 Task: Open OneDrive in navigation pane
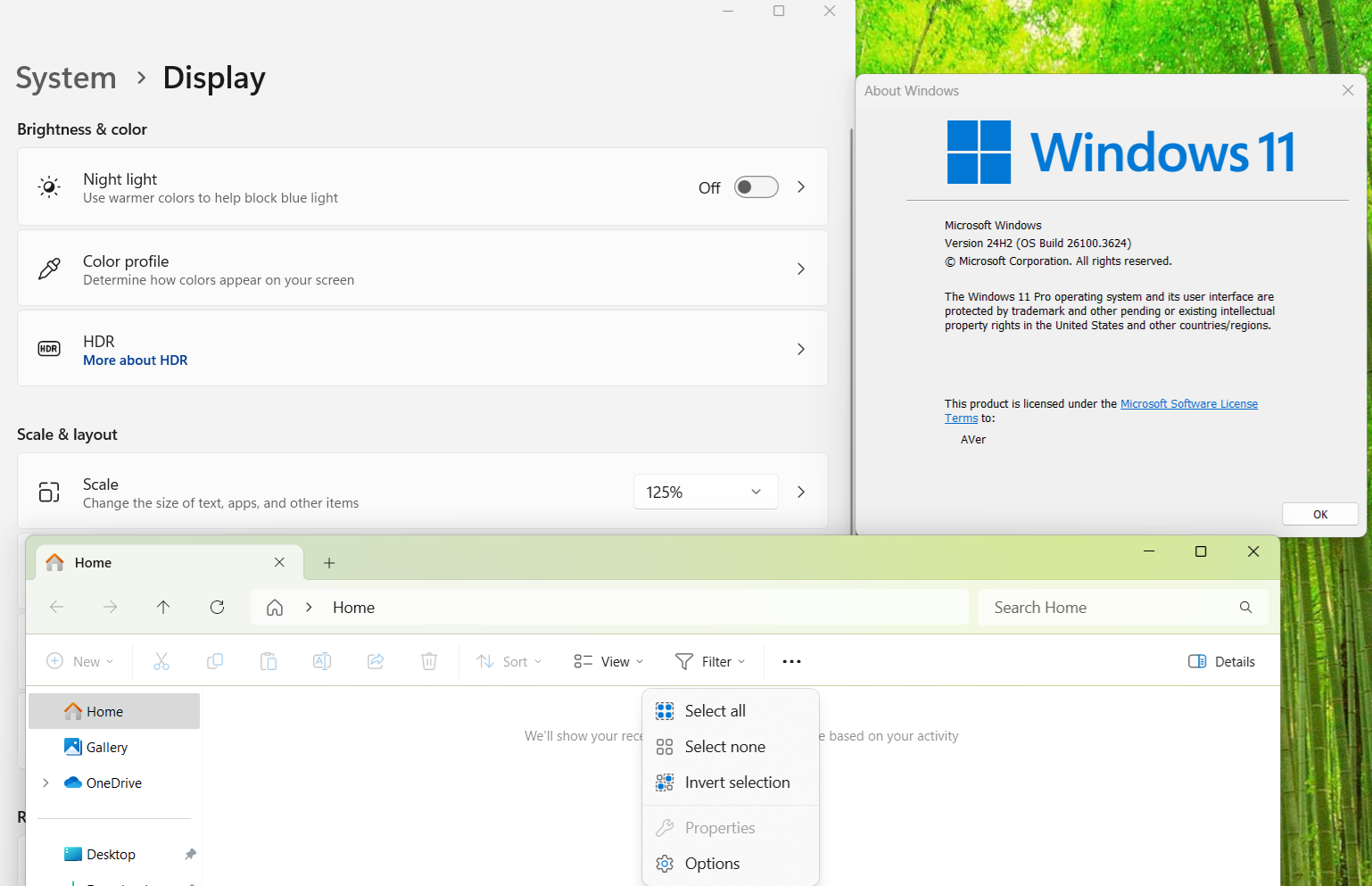coord(114,782)
